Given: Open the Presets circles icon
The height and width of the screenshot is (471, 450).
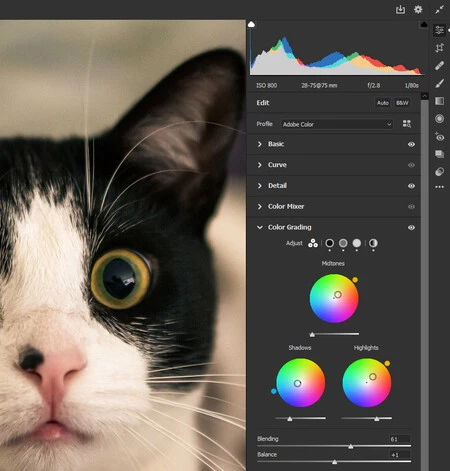Looking at the screenshot, I should click(x=439, y=172).
